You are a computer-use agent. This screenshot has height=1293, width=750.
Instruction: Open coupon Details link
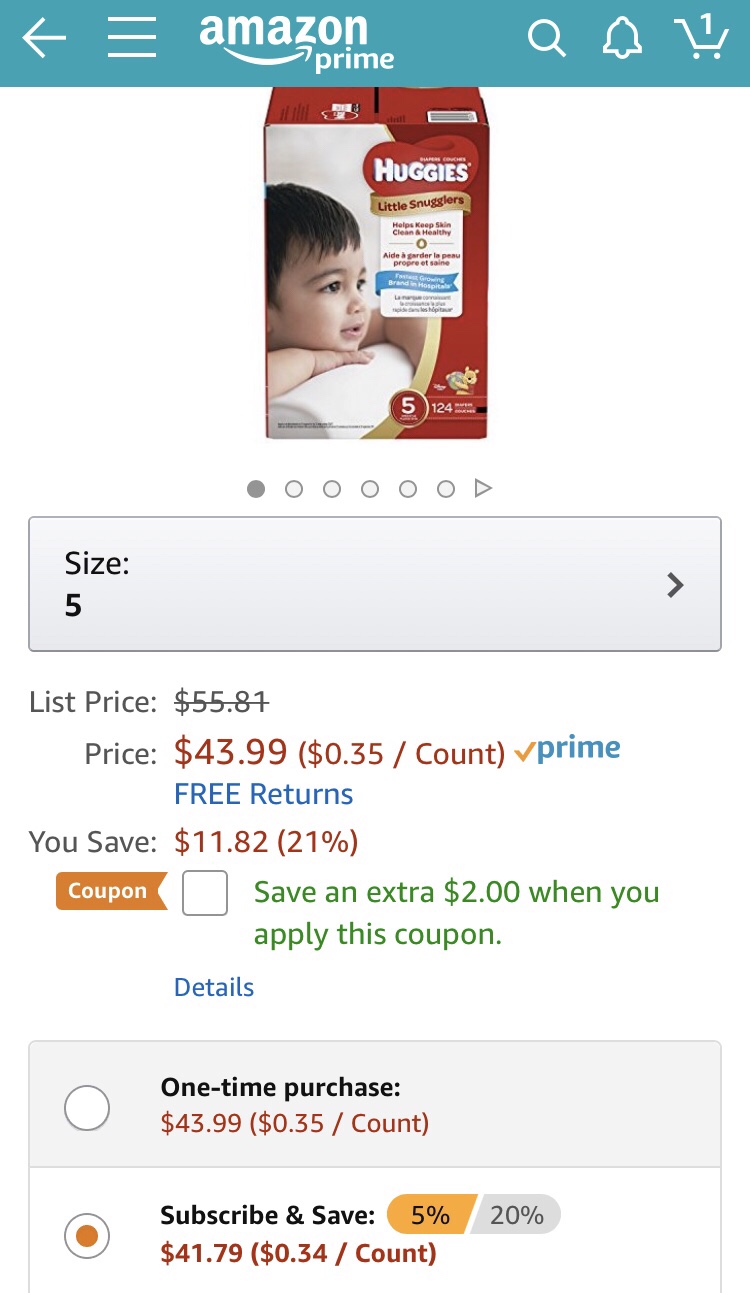(214, 987)
